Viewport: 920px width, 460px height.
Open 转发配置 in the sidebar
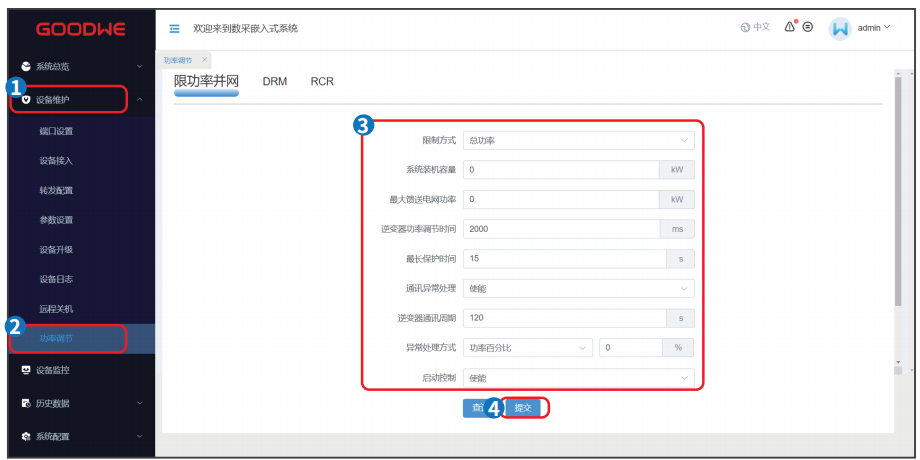[x=56, y=191]
